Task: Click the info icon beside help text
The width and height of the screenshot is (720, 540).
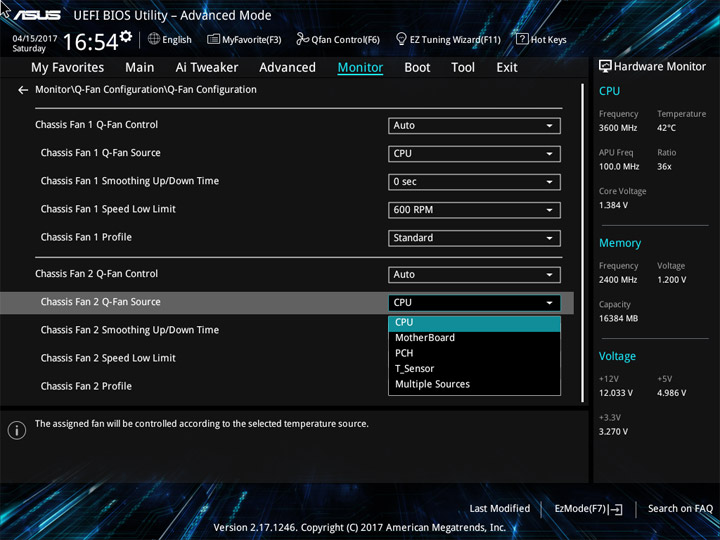Action: point(17,430)
